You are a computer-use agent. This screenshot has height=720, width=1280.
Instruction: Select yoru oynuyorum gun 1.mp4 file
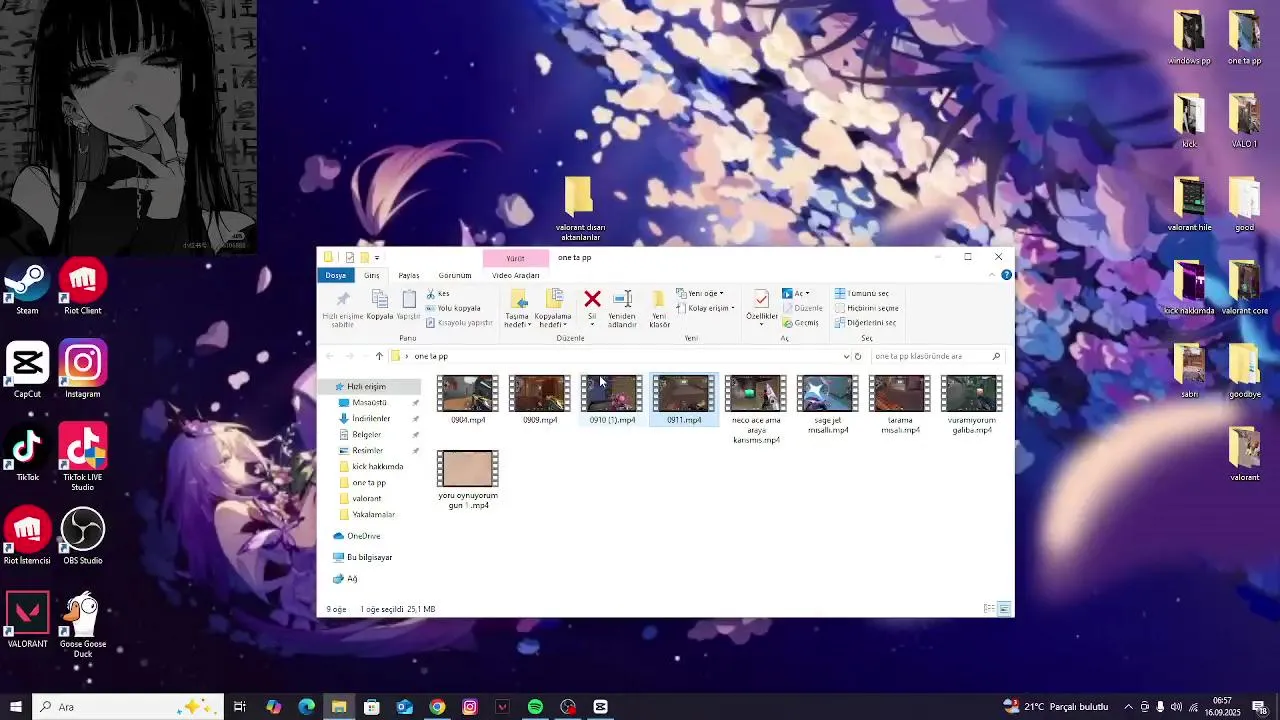click(467, 480)
